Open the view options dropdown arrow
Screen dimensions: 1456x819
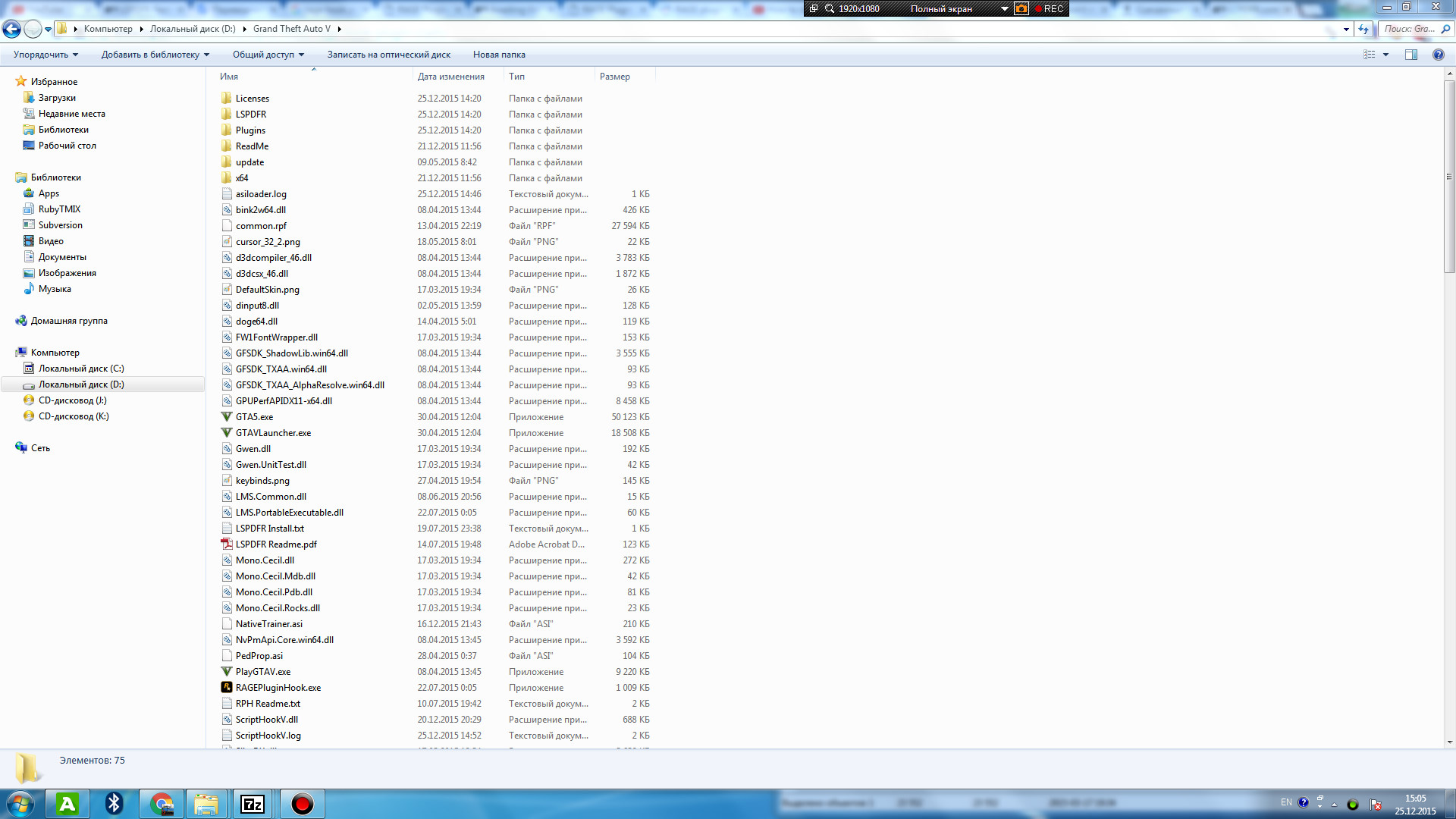pyautogui.click(x=1385, y=55)
